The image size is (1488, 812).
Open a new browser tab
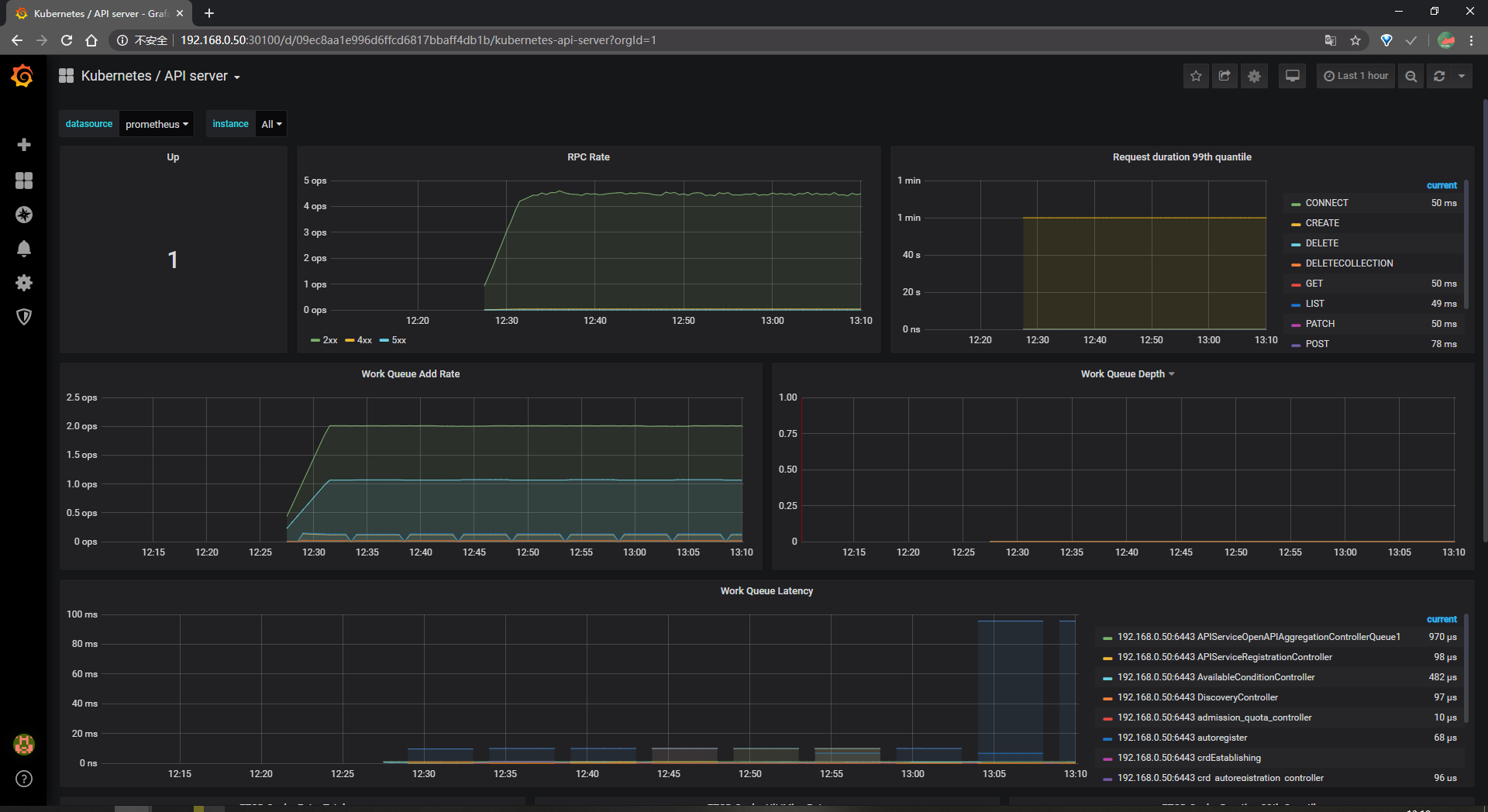209,13
